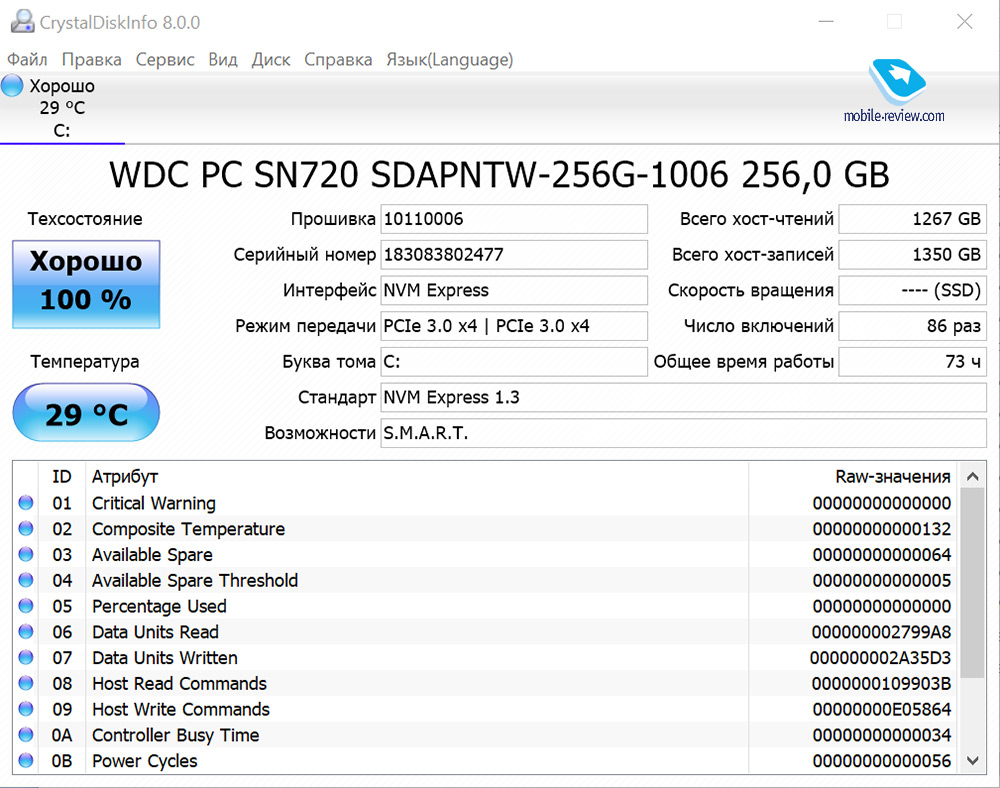Click status dot for Critical Warning row
The height and width of the screenshot is (788, 1000).
pyautogui.click(x=26, y=502)
